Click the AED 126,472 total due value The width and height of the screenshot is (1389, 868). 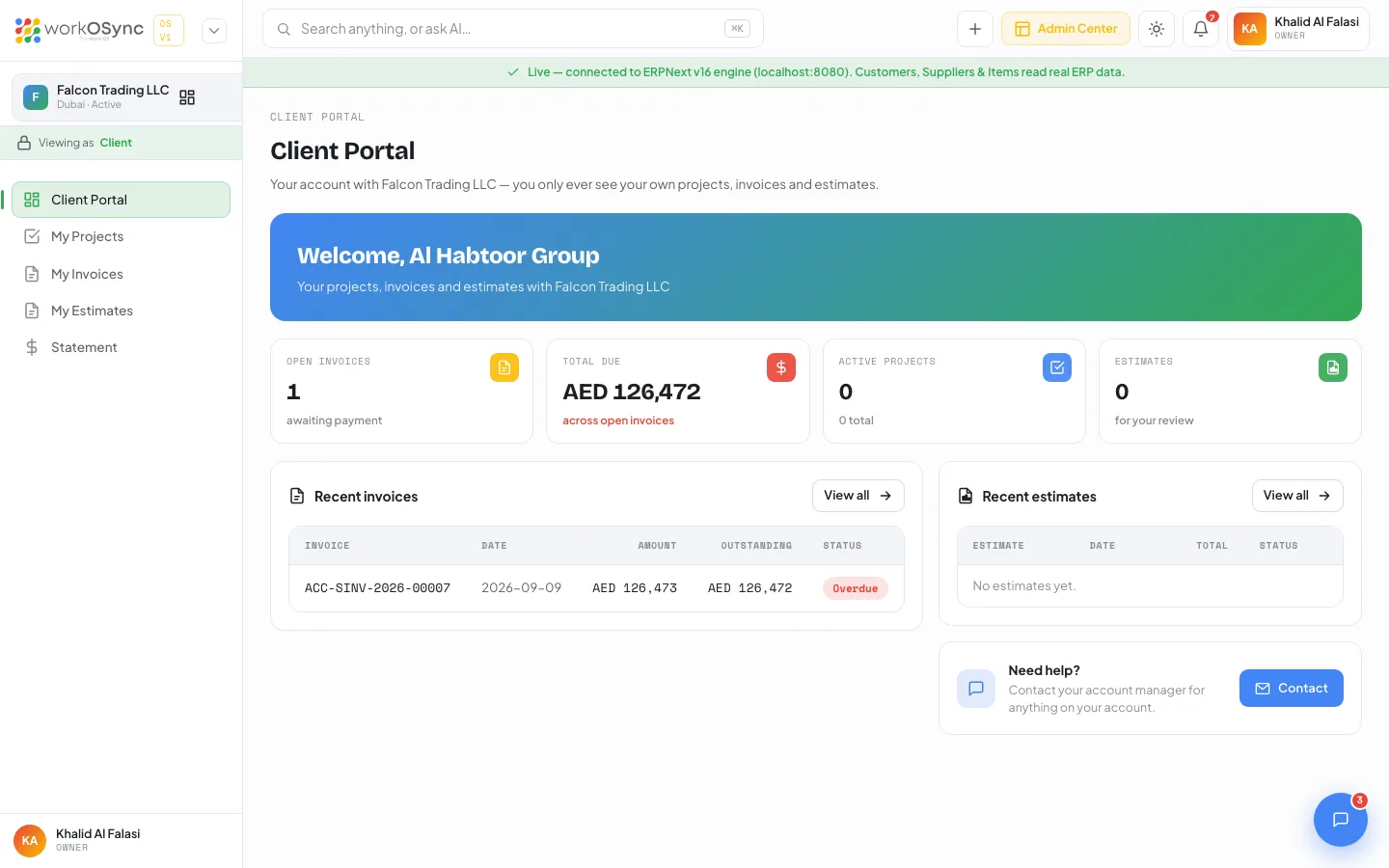point(632,392)
